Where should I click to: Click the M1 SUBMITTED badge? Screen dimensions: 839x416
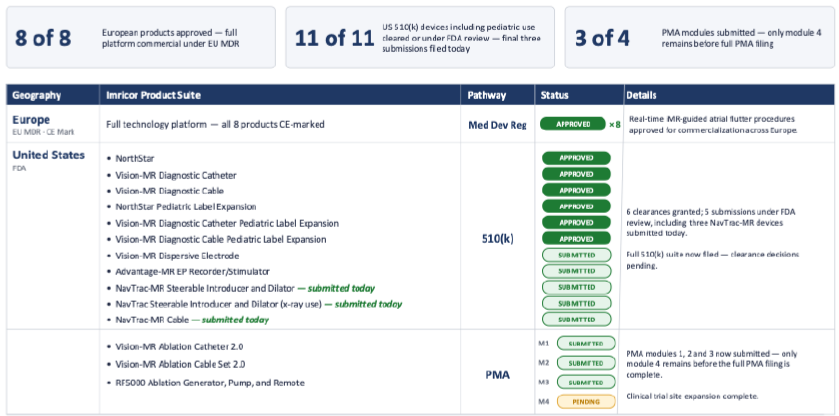tap(586, 344)
